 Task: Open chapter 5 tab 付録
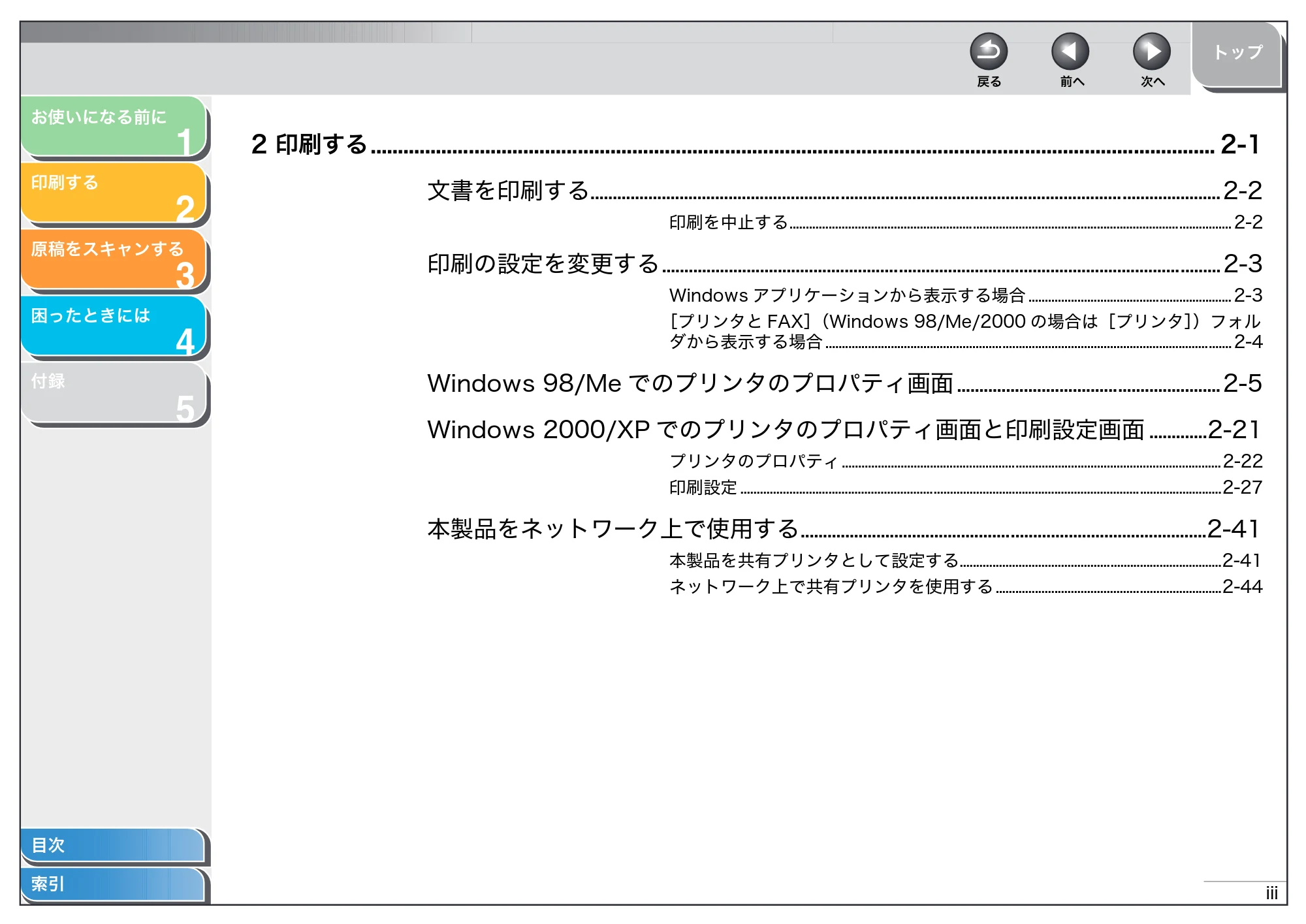114,392
